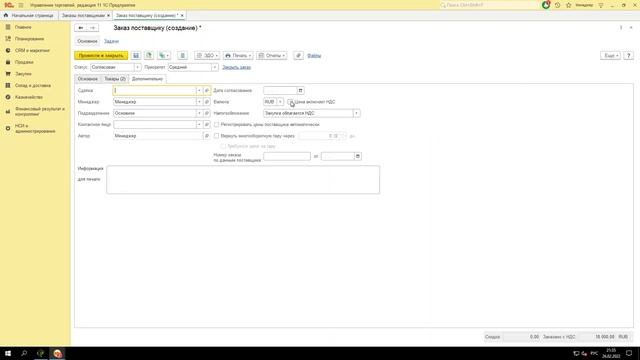The width and height of the screenshot is (640, 360).
Task: Switch to Начальная страница tab
Action: tap(29, 15)
